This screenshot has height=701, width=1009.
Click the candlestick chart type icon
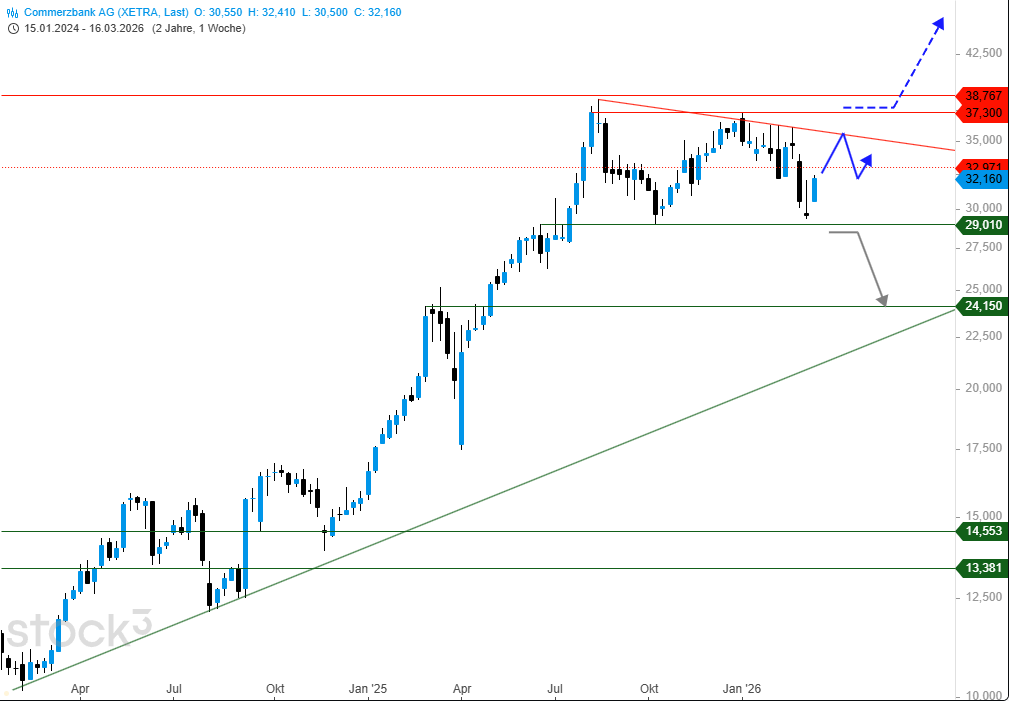click(x=13, y=11)
